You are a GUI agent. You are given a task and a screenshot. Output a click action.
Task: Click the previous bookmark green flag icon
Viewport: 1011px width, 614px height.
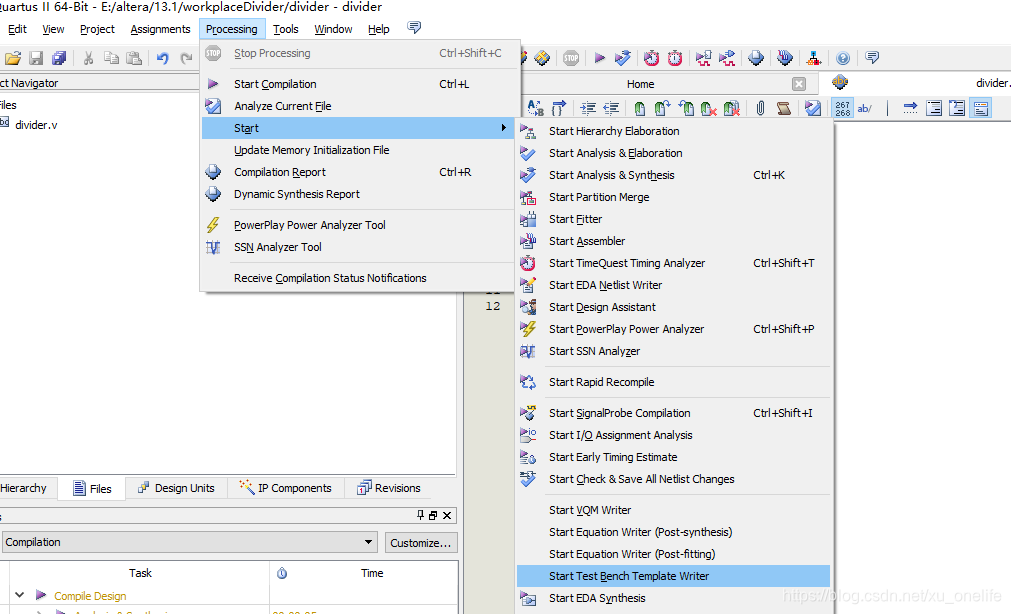[x=685, y=108]
